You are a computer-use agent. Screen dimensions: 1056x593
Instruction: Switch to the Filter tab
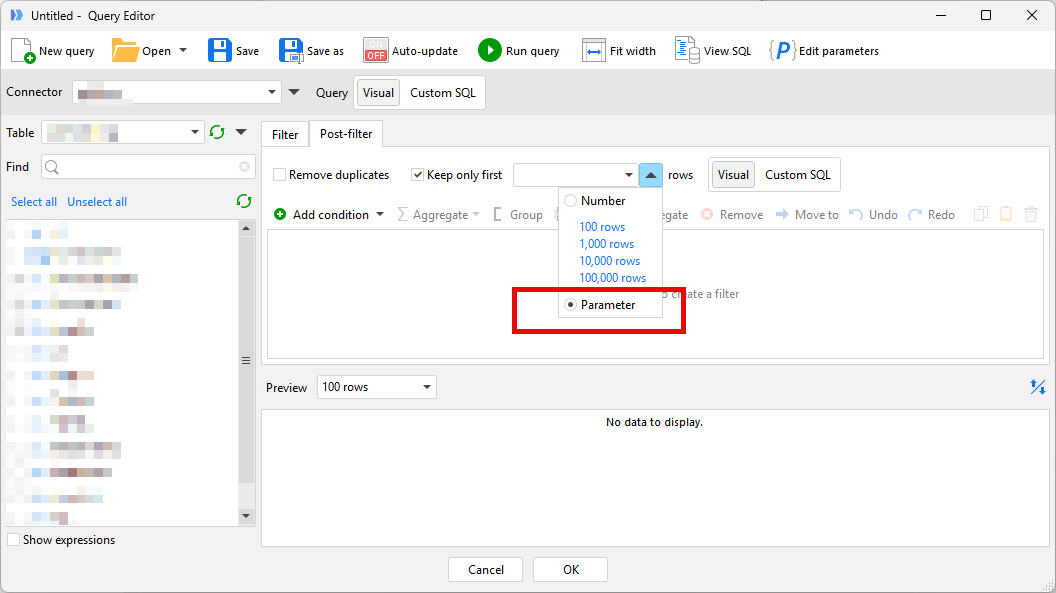point(285,134)
